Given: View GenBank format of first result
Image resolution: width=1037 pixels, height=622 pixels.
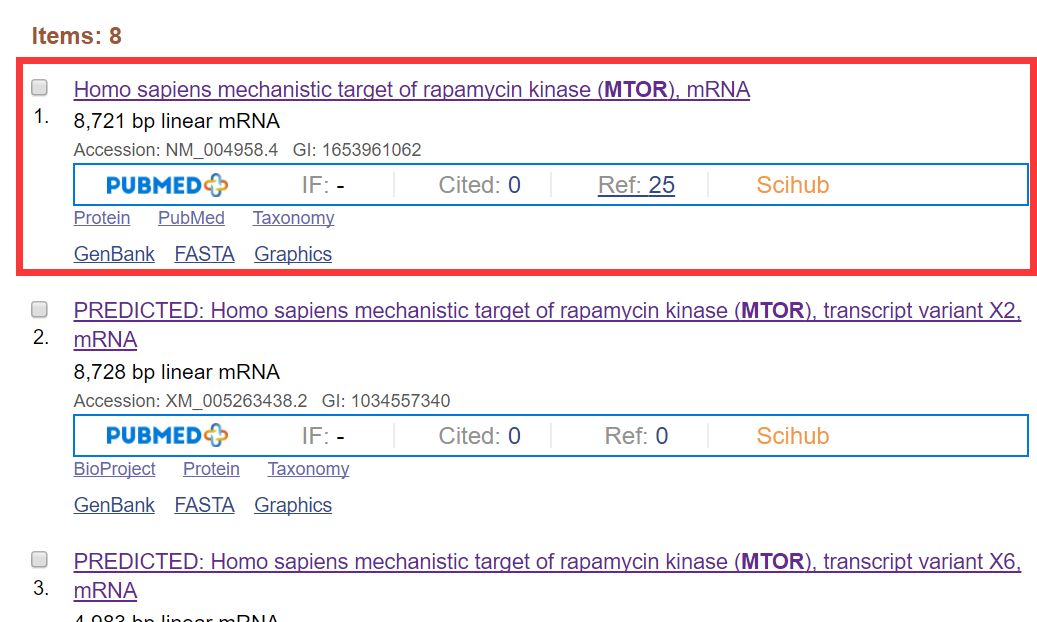Looking at the screenshot, I should [114, 254].
